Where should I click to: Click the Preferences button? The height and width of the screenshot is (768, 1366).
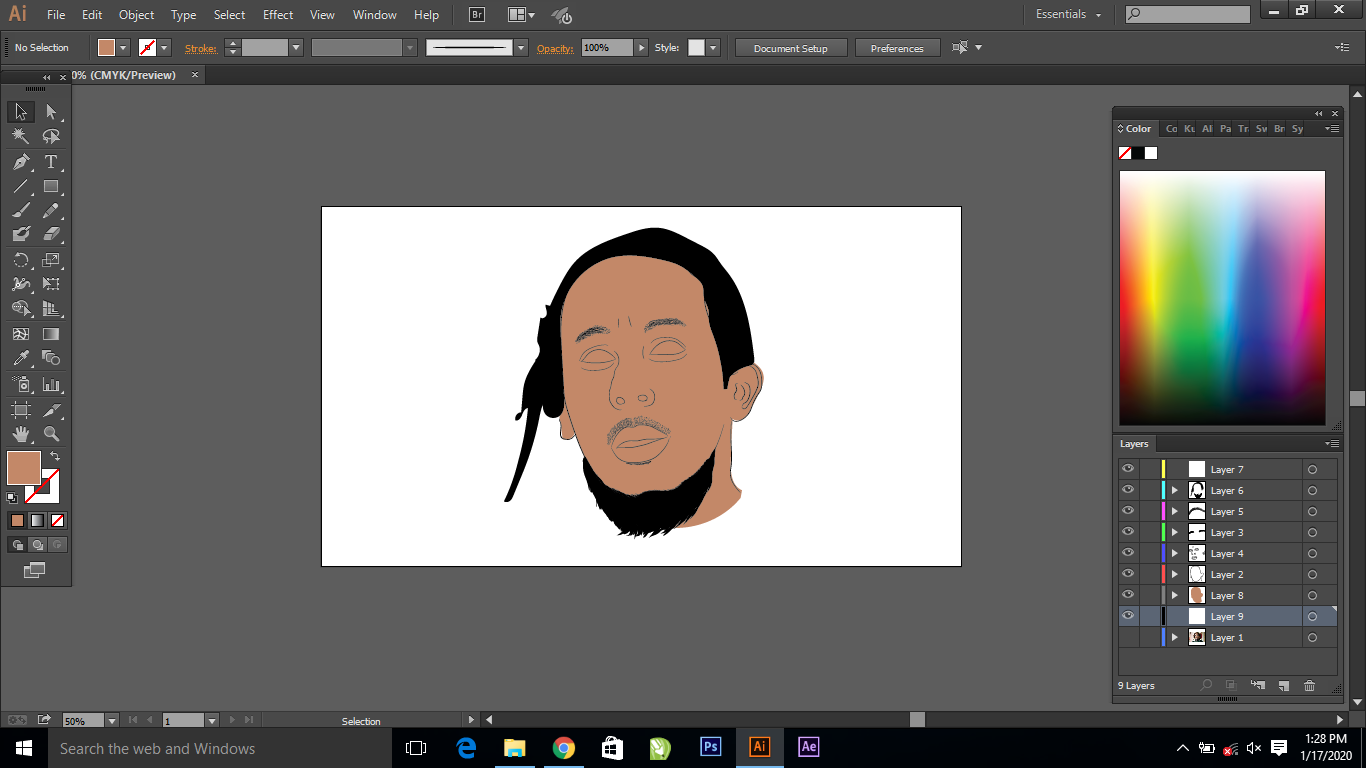pos(897,48)
